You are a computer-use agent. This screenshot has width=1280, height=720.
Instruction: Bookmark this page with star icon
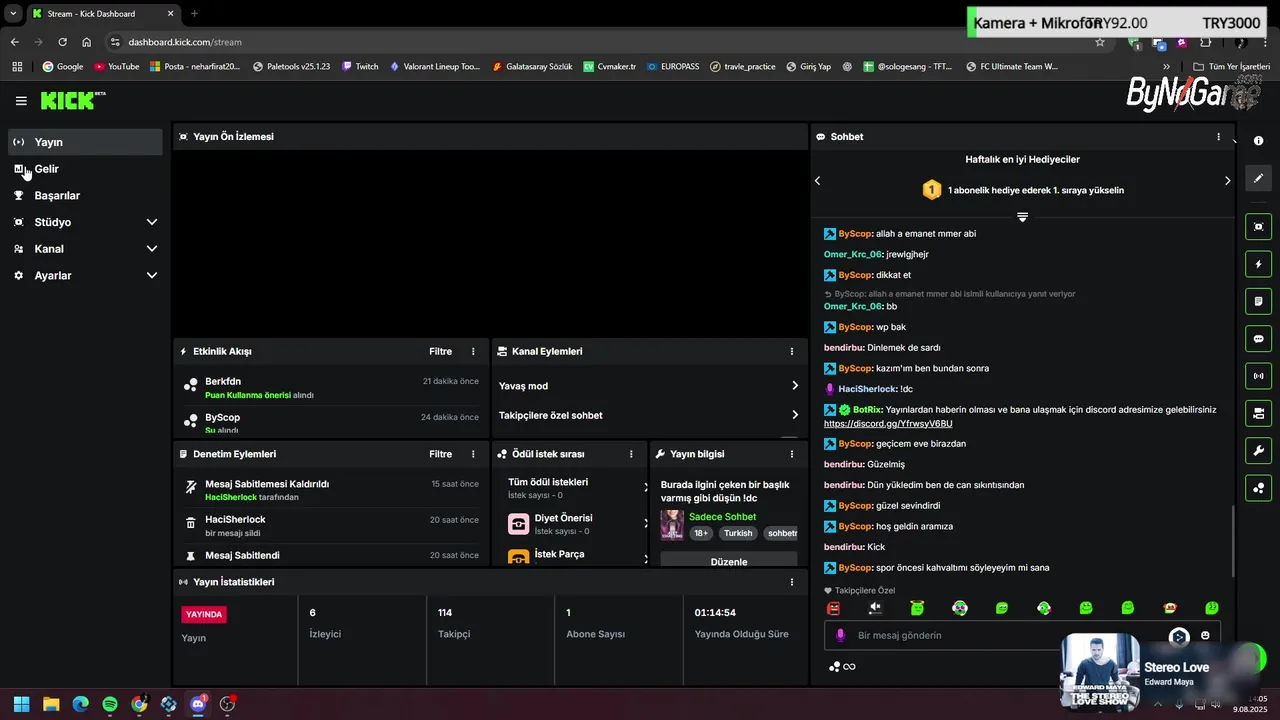[1100, 42]
